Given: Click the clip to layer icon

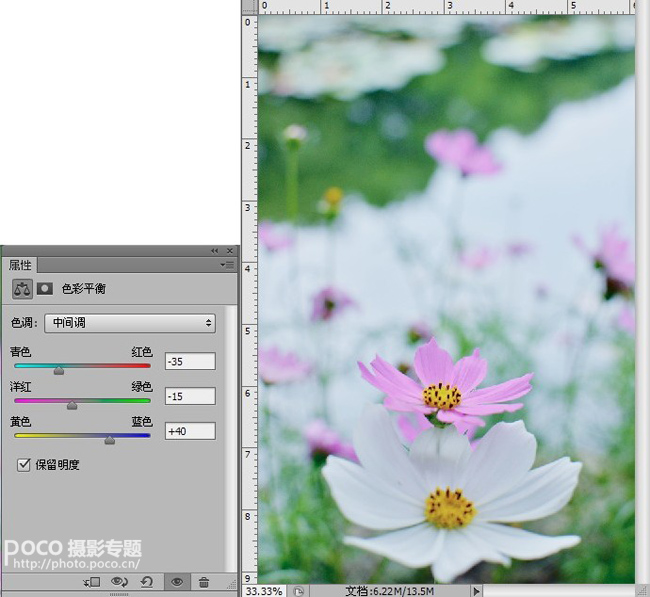Looking at the screenshot, I should click(92, 582).
